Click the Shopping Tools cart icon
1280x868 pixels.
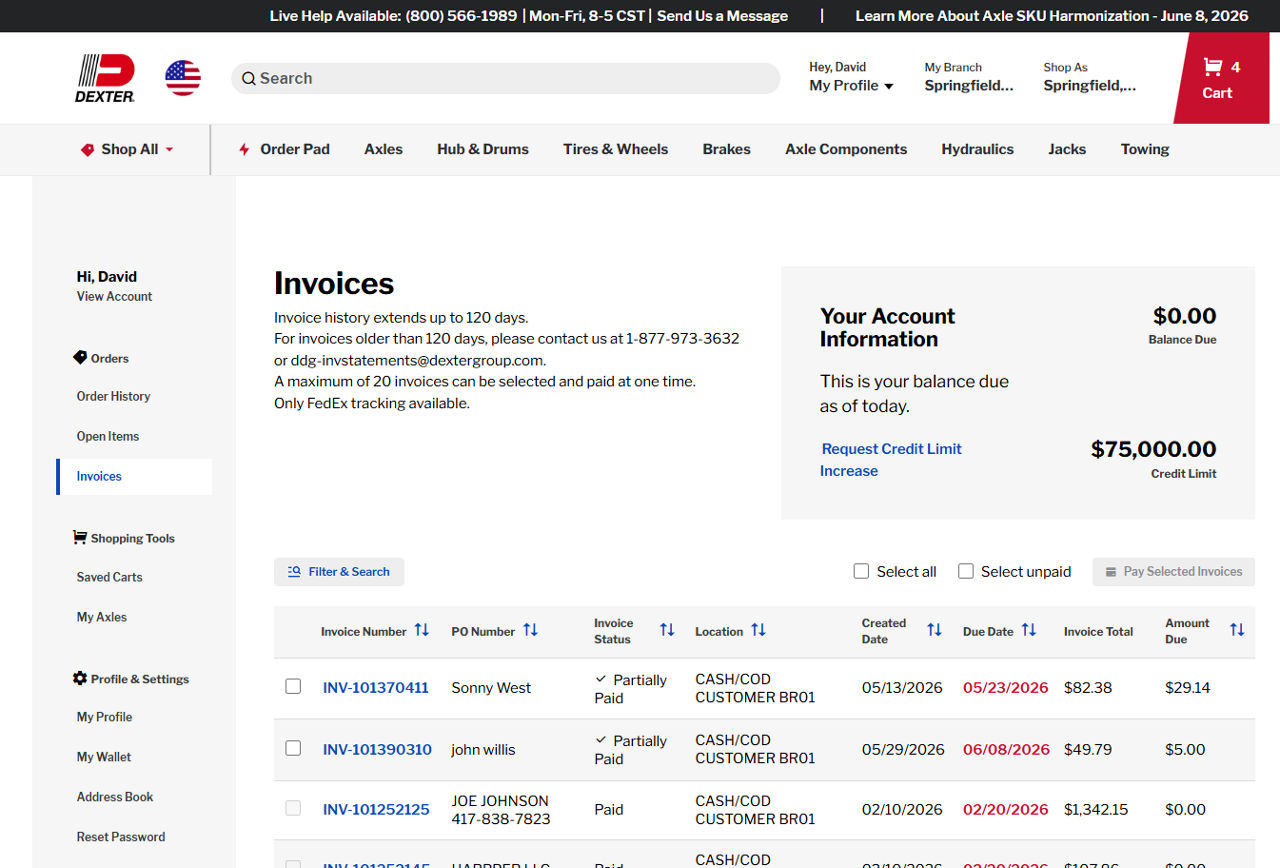pyautogui.click(x=80, y=537)
